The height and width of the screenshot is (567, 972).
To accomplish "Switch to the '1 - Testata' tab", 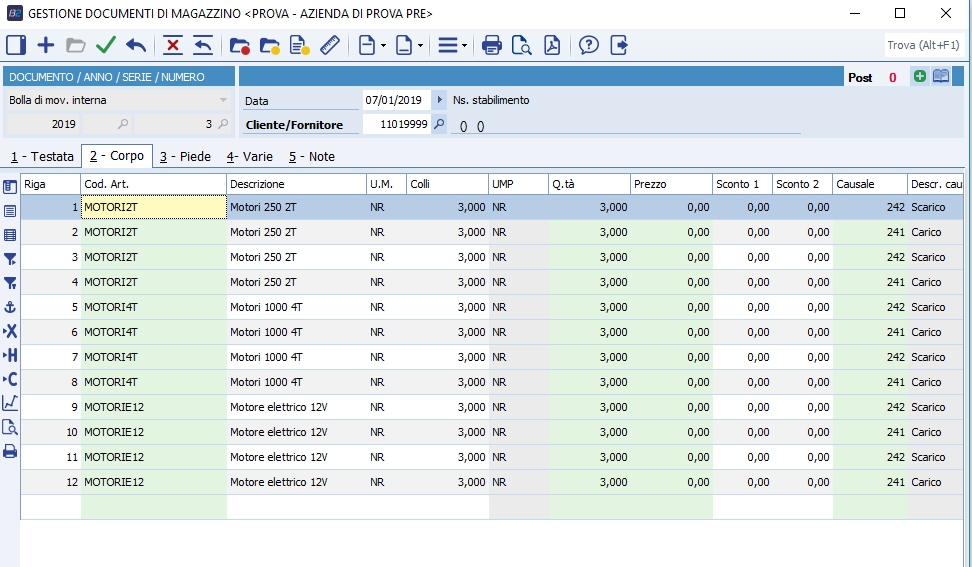I will [42, 157].
